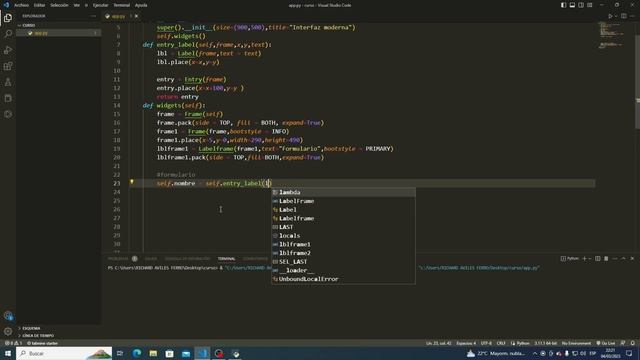Choose lblframe1 suggestion in autocomplete list
Image resolution: width=640 pixels, height=360 pixels.
(344, 244)
